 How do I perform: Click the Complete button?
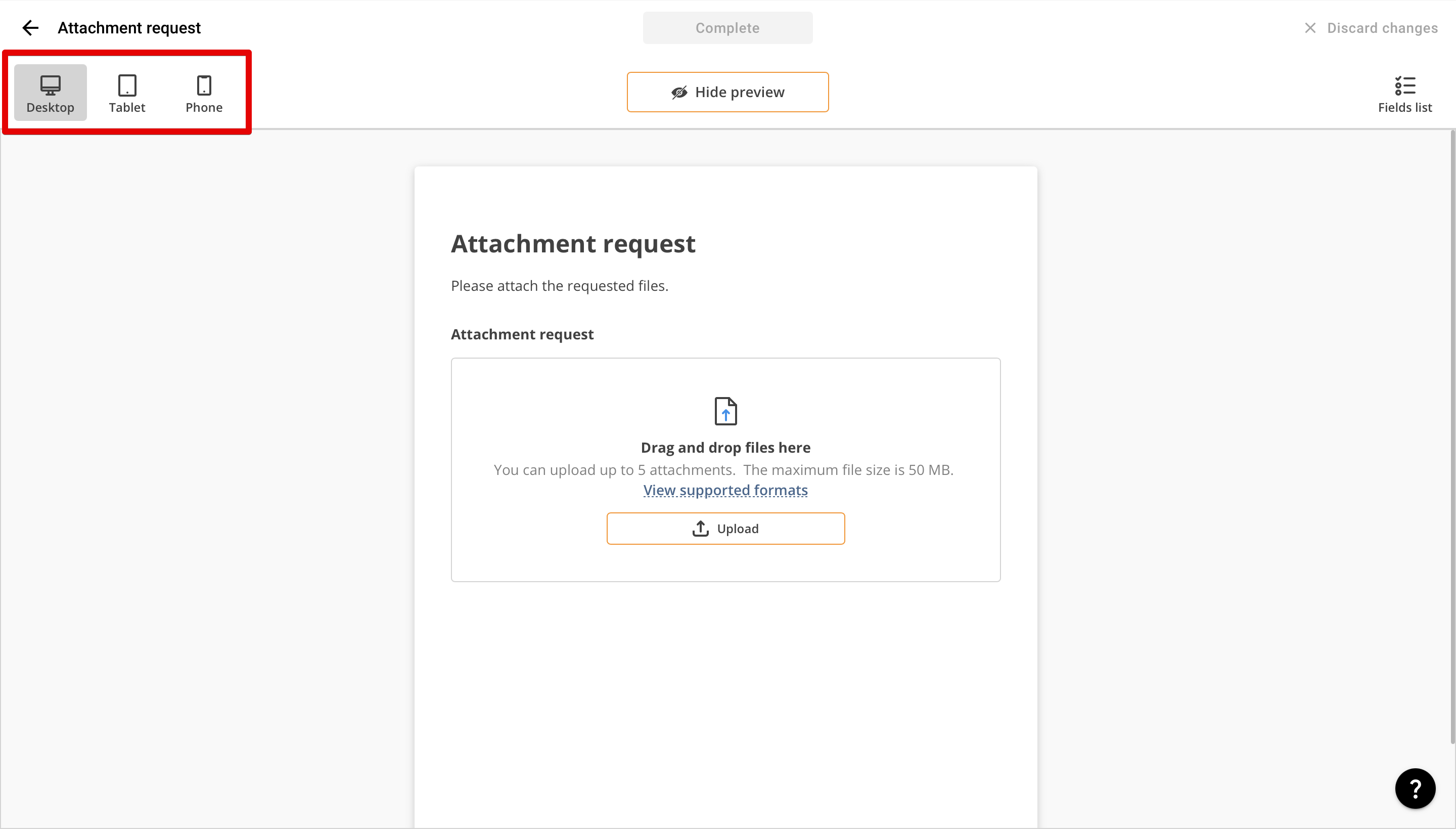726,27
